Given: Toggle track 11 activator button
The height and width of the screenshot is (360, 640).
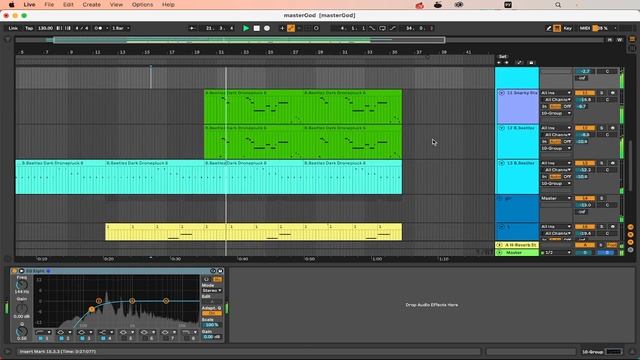Looking at the screenshot, I should [x=584, y=93].
